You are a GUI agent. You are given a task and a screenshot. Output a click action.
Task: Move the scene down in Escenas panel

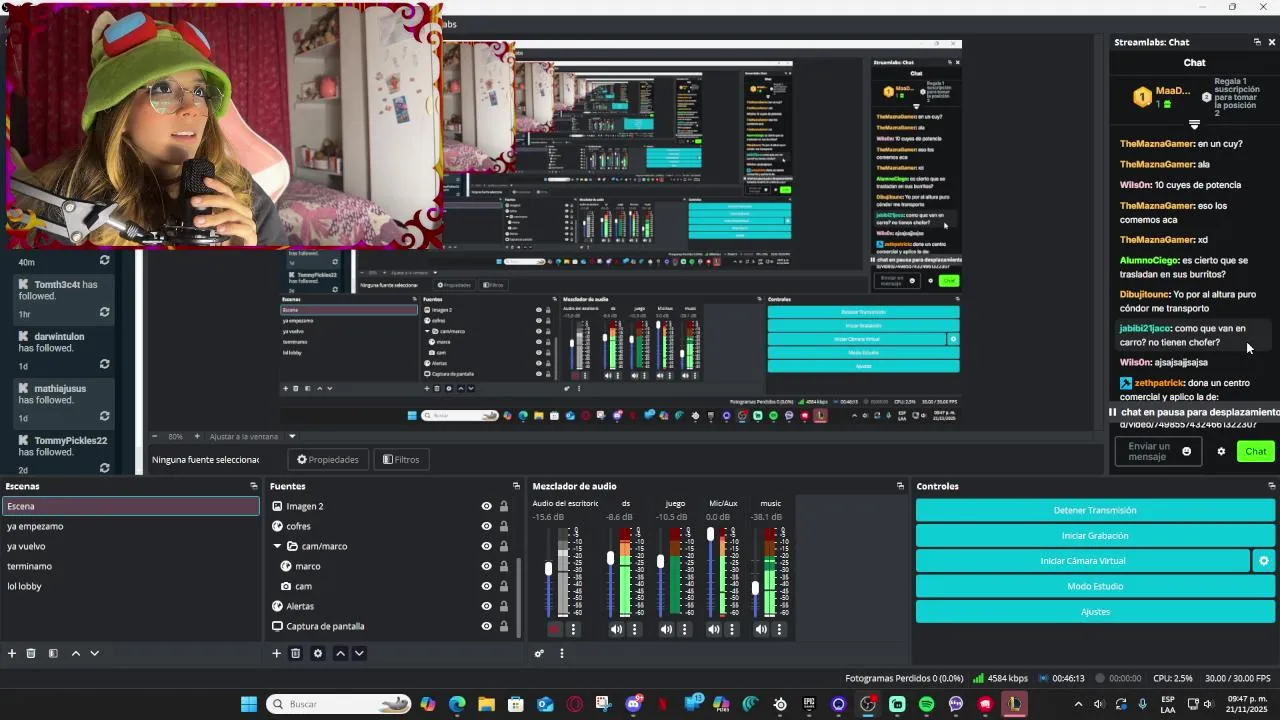tap(95, 653)
